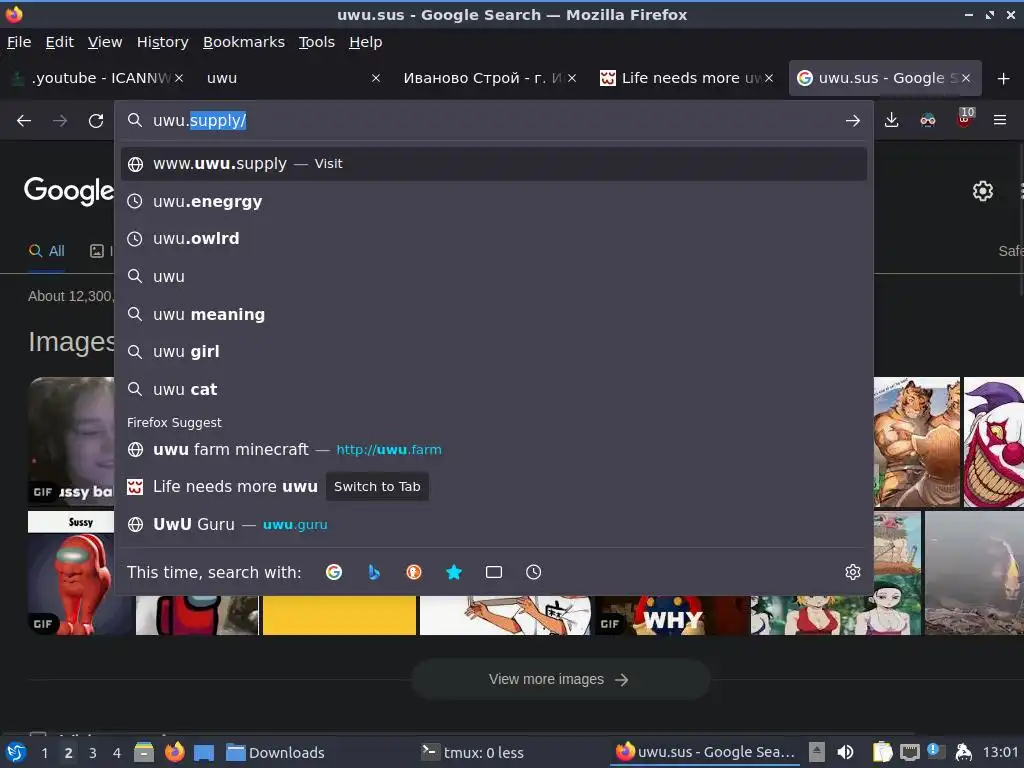Screen dimensions: 1024x768
Task: Close the Life needs more uwu tab
Action: [x=769, y=78]
